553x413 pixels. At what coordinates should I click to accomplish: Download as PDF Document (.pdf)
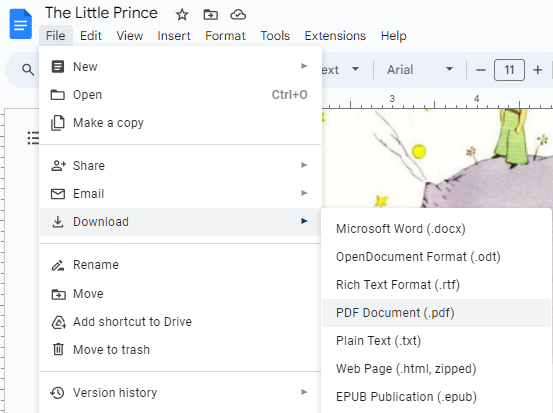click(x=436, y=313)
